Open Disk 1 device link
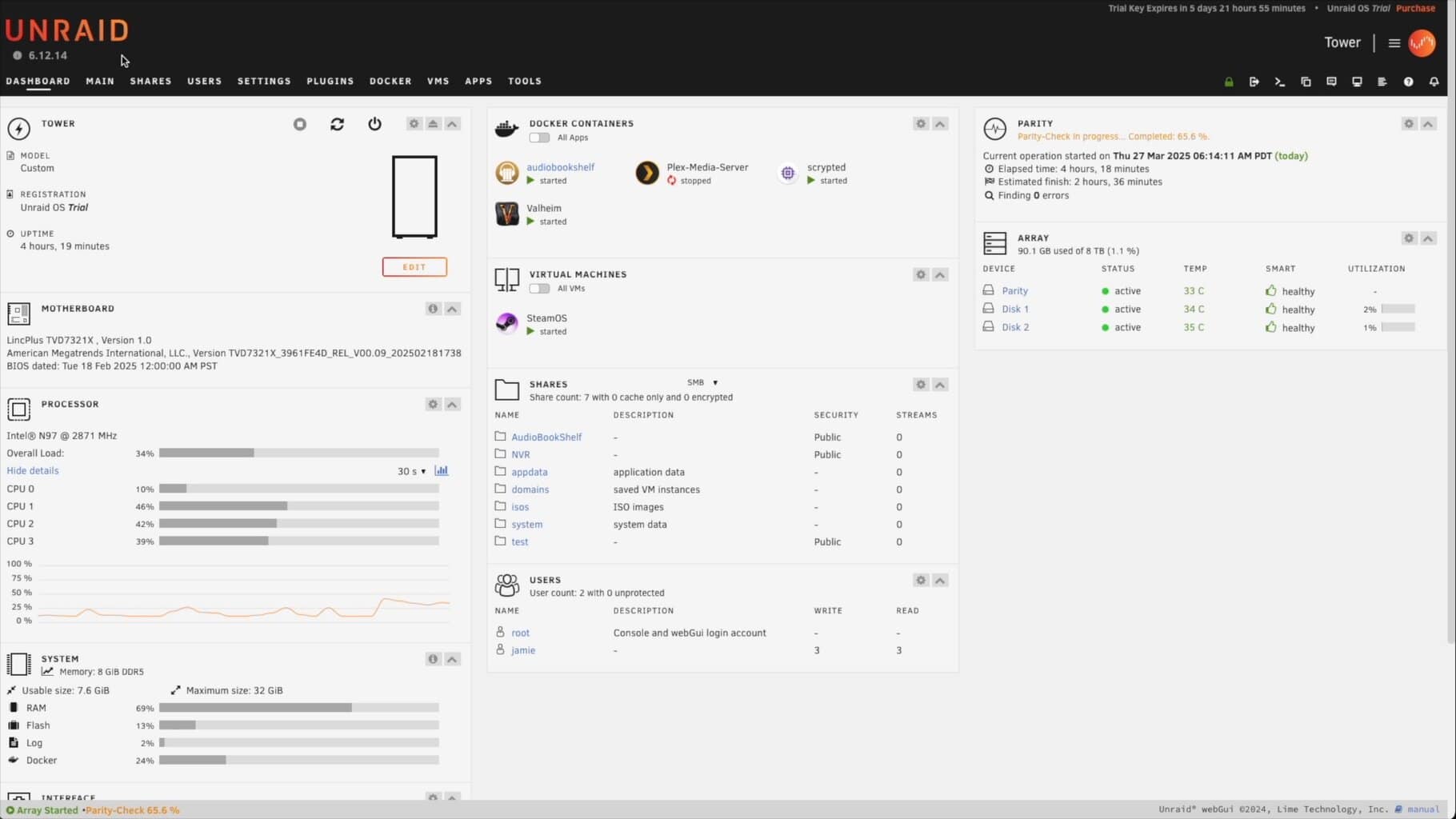 [x=1015, y=310]
